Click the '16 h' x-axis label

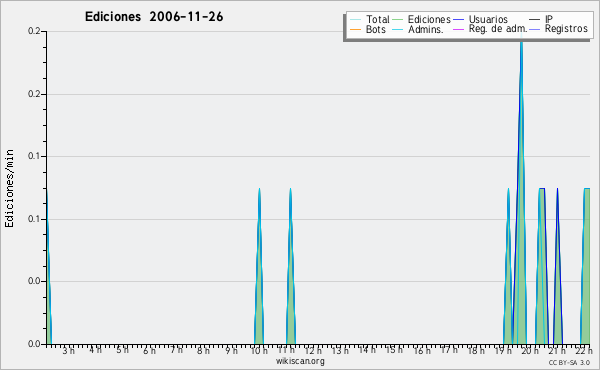point(421,350)
